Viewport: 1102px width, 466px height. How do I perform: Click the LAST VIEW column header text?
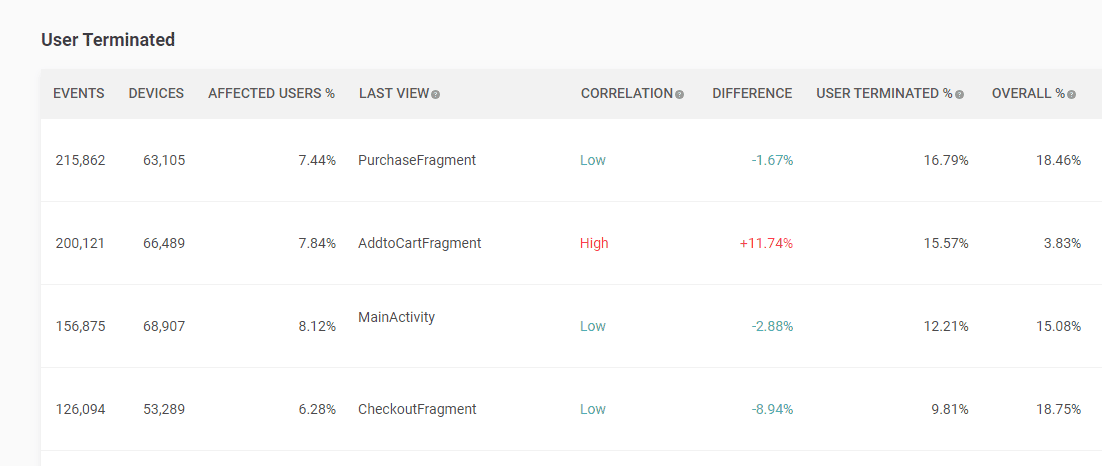(x=394, y=93)
